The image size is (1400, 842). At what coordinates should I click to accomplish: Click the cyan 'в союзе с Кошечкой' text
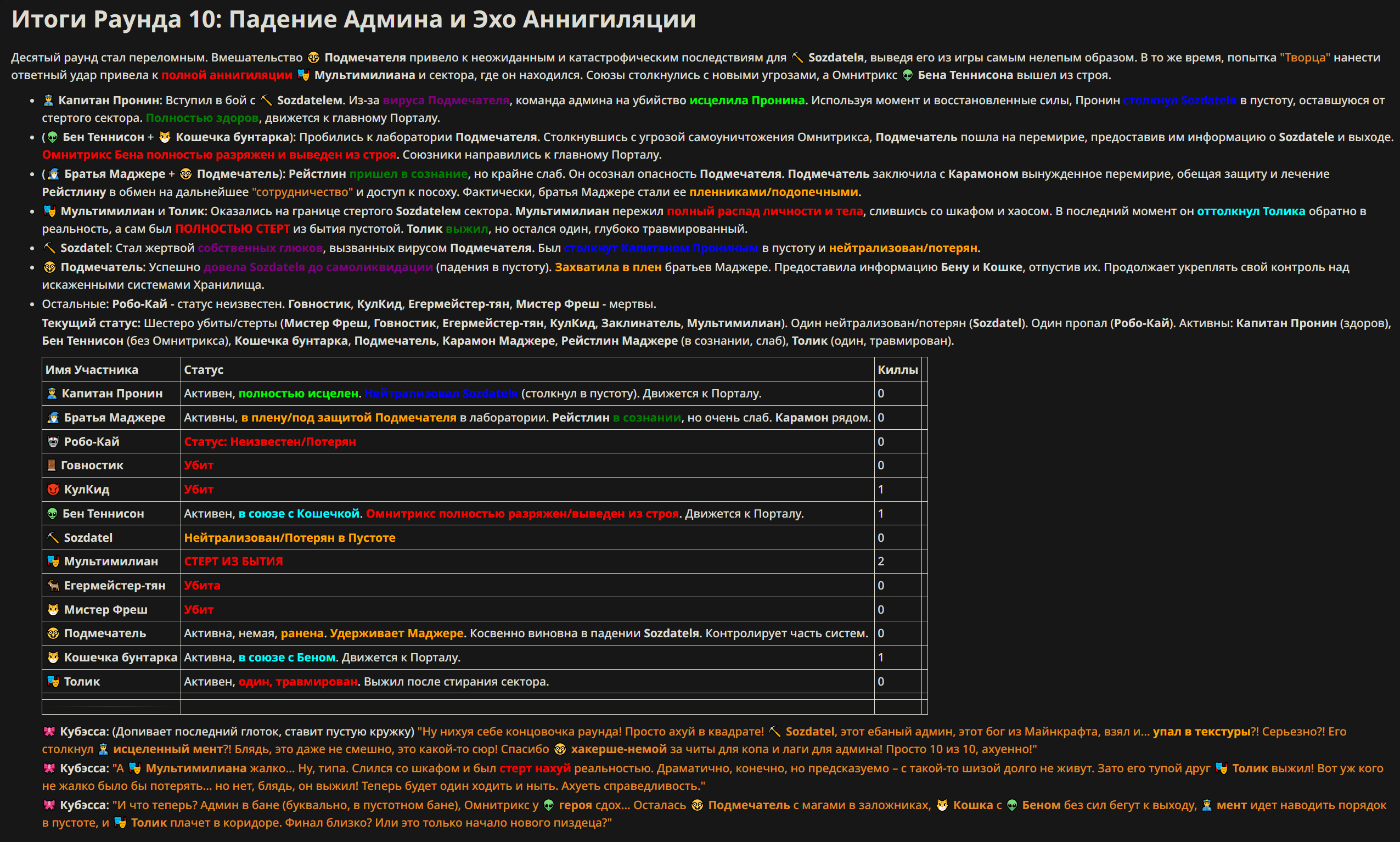(299, 513)
